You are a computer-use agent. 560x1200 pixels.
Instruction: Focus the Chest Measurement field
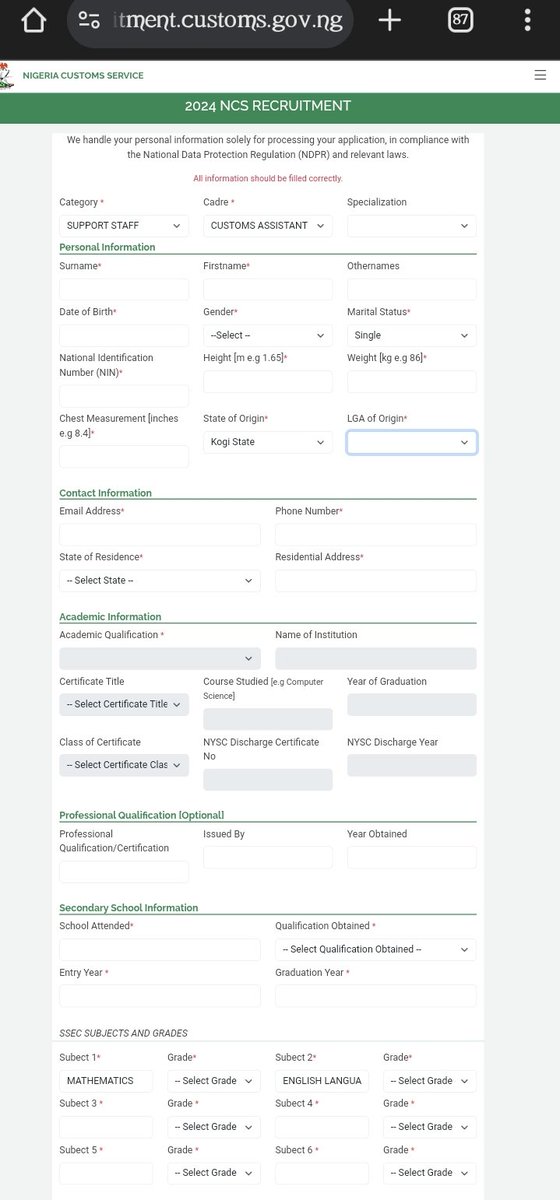124,456
